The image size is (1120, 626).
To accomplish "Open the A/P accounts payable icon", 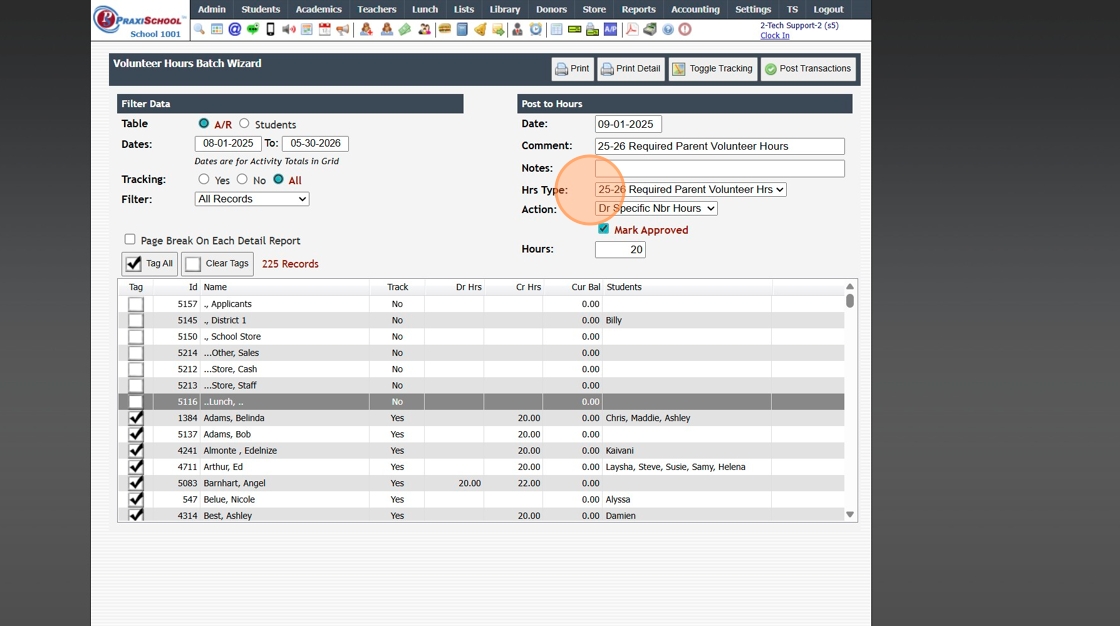I will point(610,29).
